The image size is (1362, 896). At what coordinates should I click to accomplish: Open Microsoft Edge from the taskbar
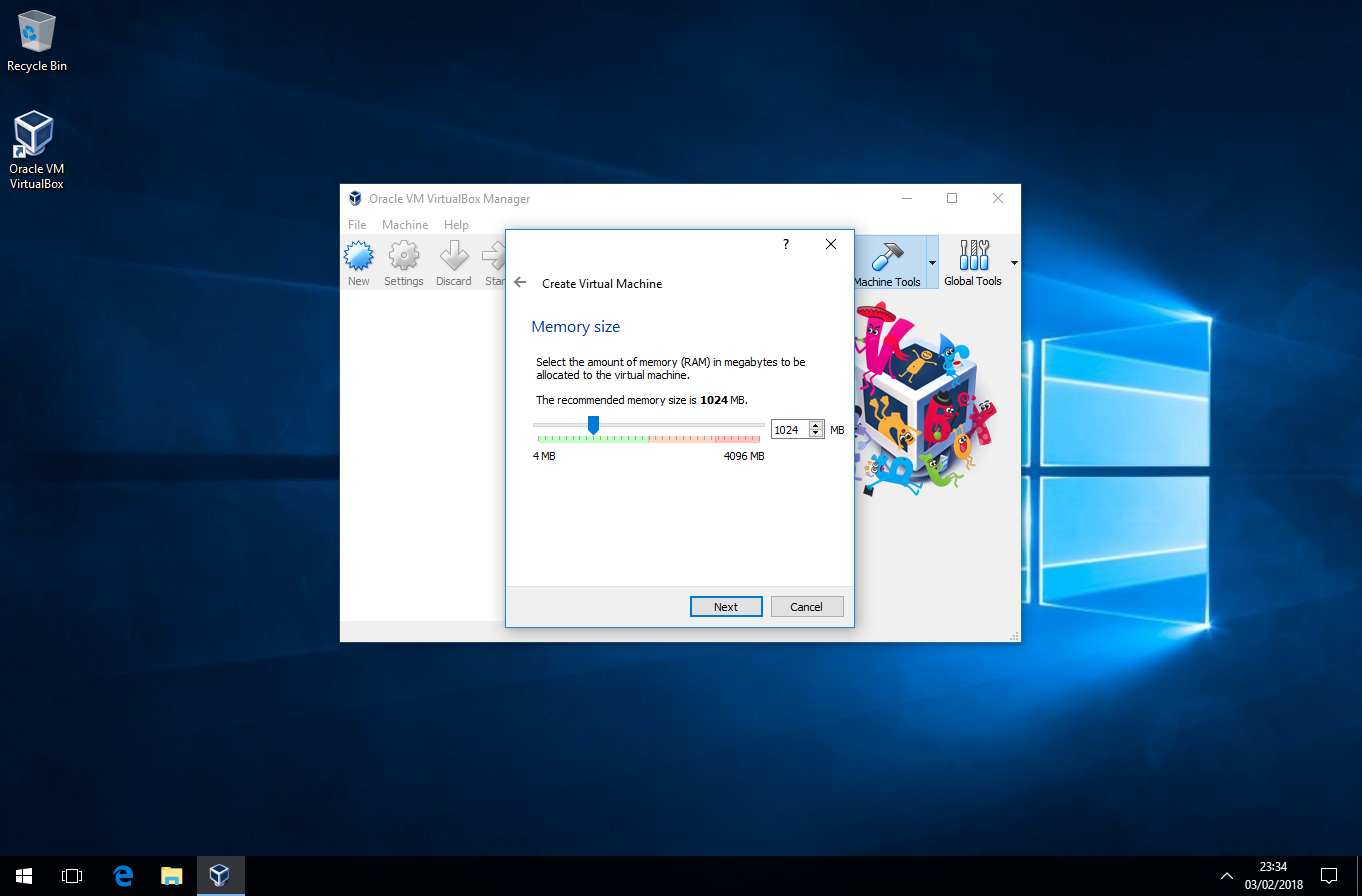pos(123,876)
